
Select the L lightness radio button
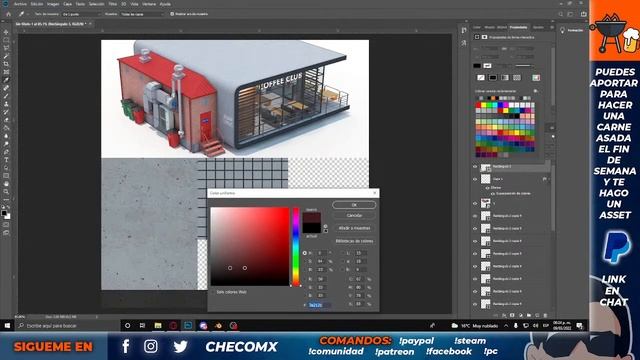[343, 253]
